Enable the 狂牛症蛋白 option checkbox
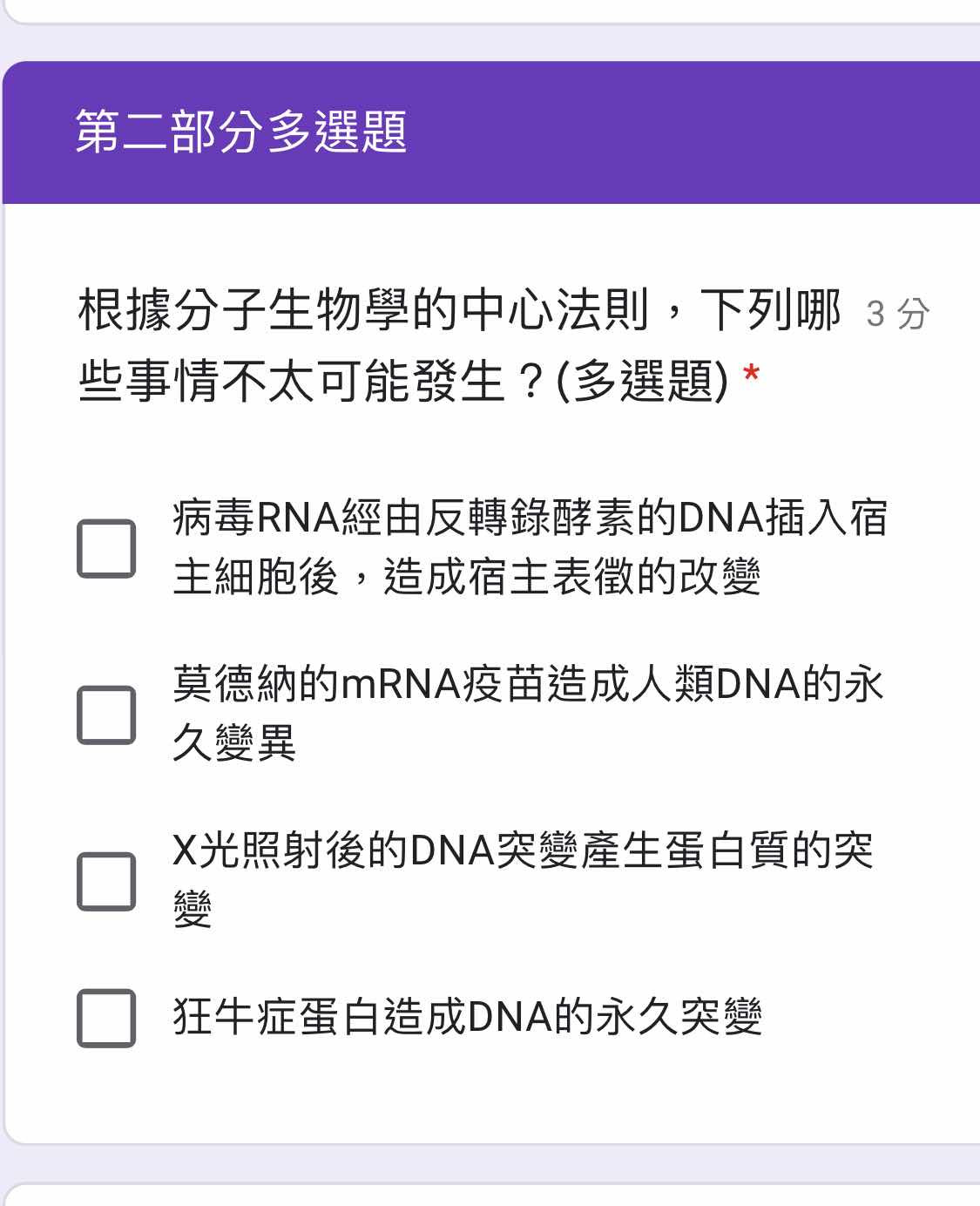Image resolution: width=980 pixels, height=1206 pixels. [x=106, y=1018]
